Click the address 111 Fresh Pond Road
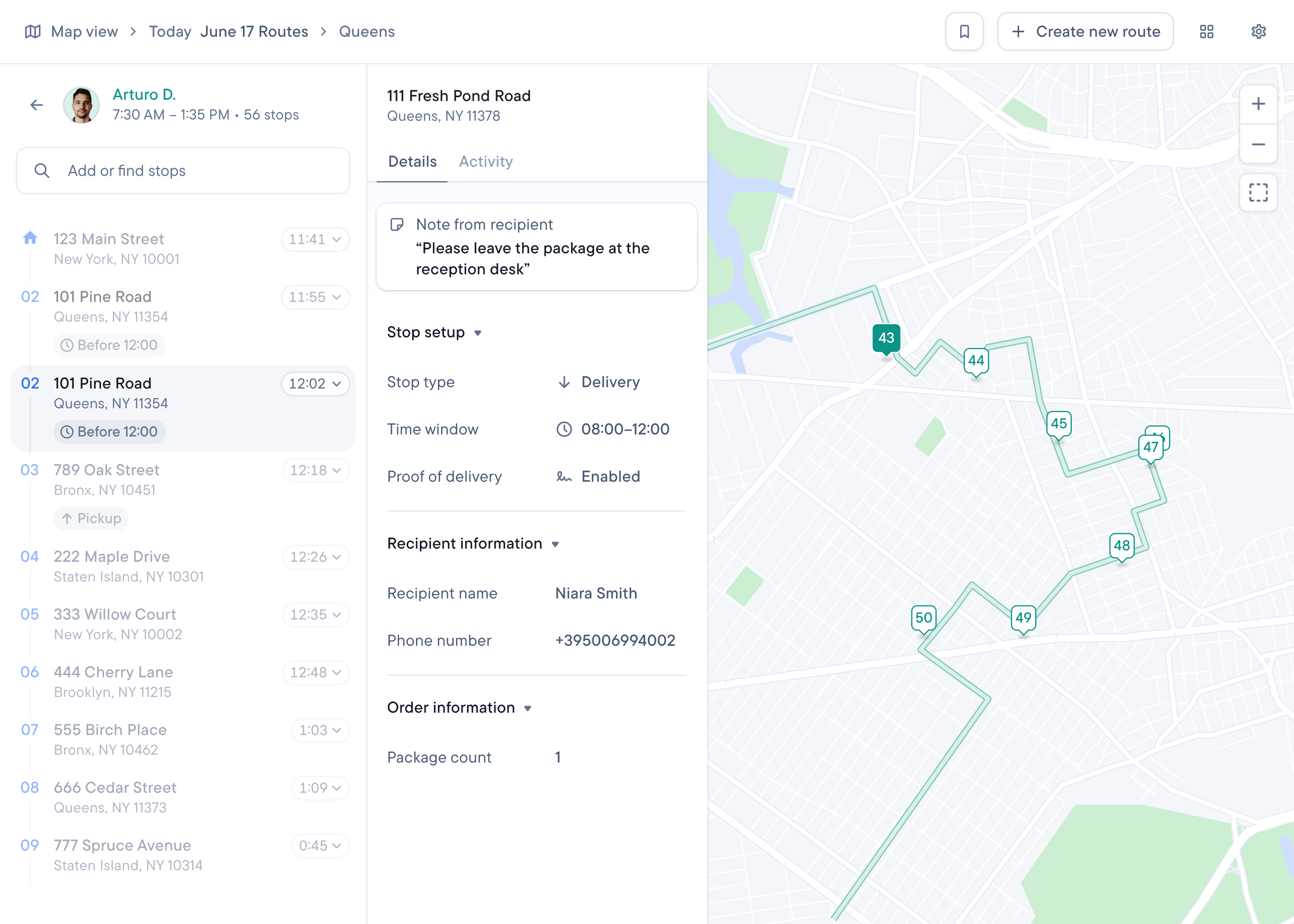Image resolution: width=1294 pixels, height=924 pixels. pyautogui.click(x=459, y=95)
